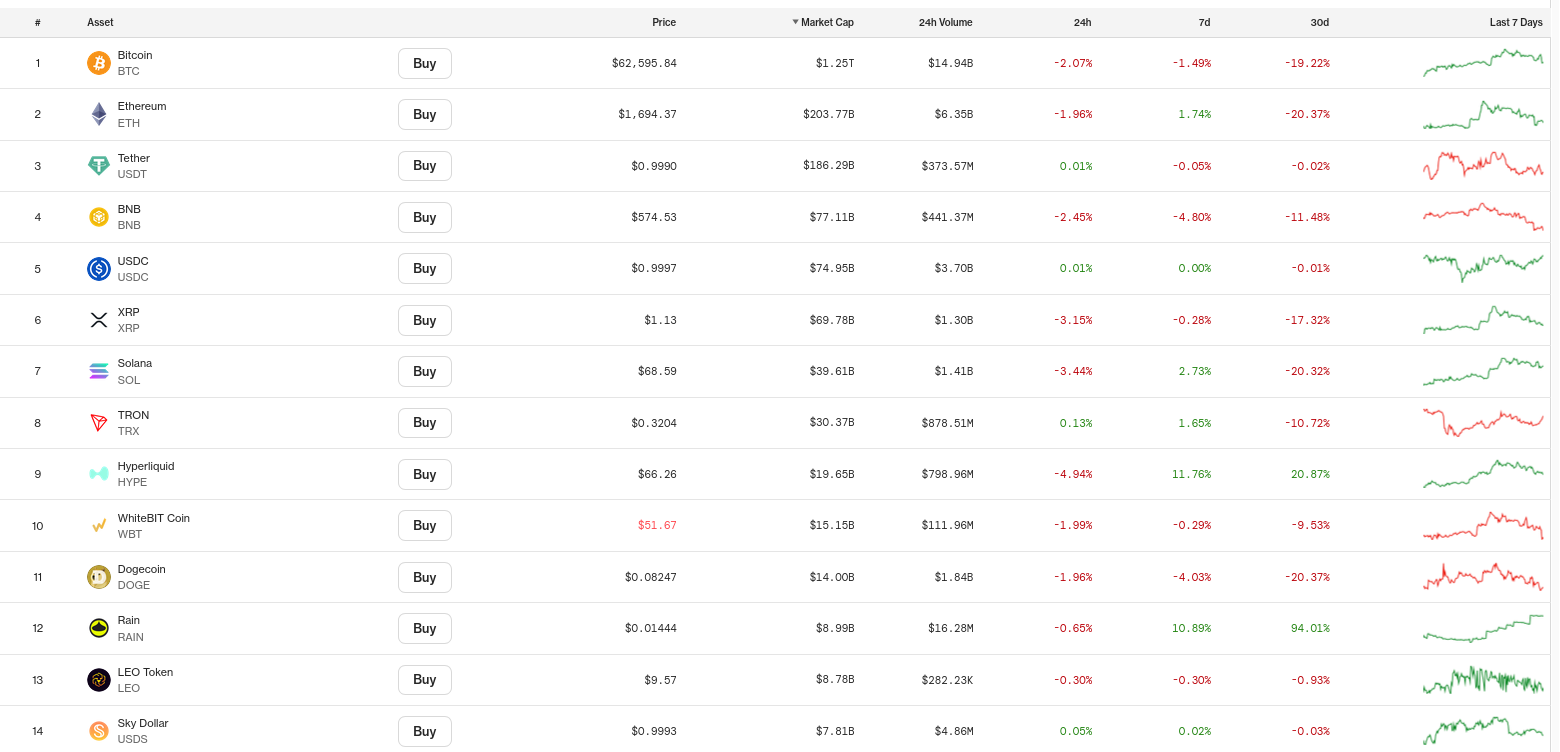
Task: Open Tether's red 7-day sparkline
Action: click(1483, 166)
